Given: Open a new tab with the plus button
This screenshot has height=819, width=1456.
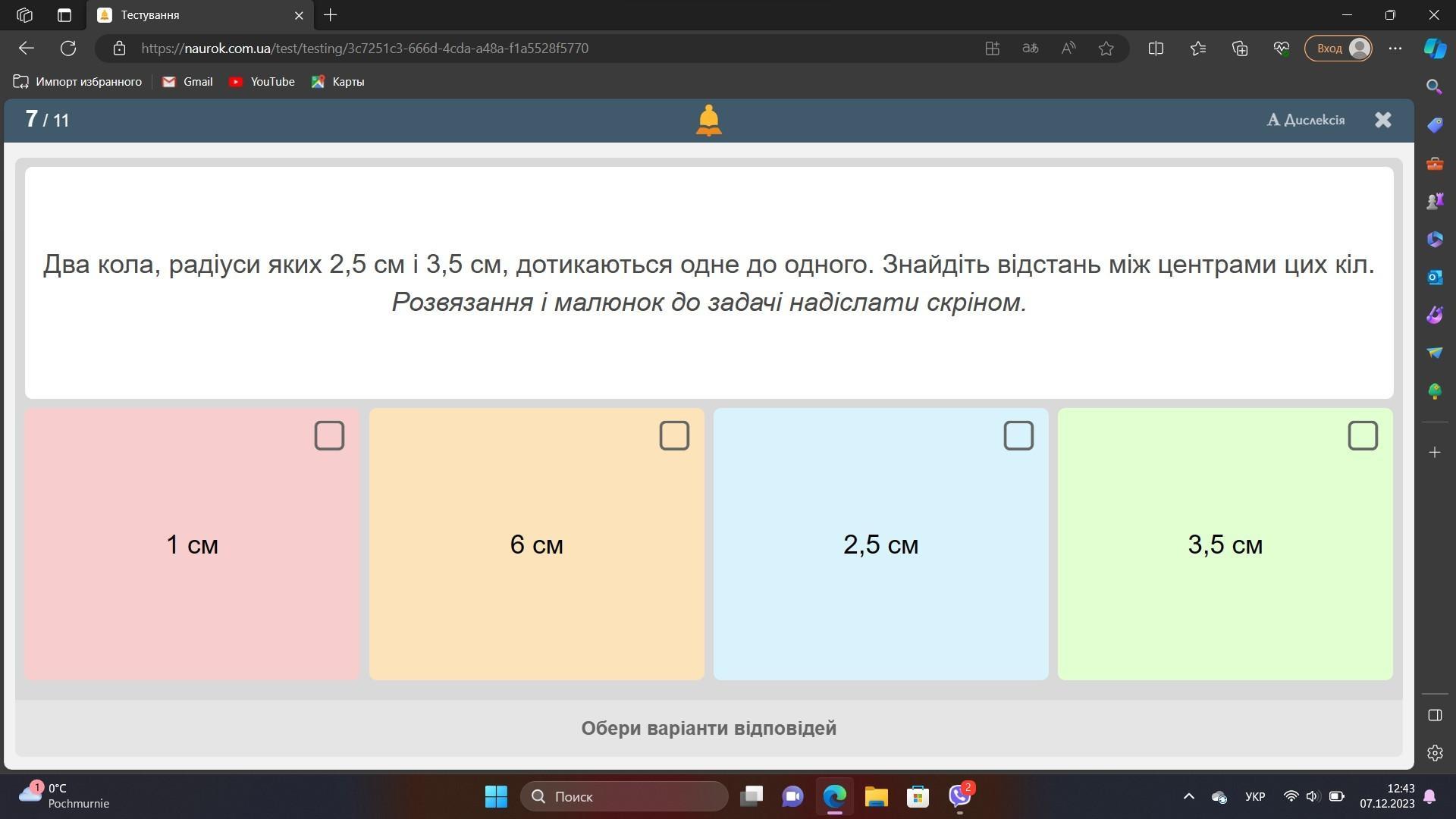Looking at the screenshot, I should pyautogui.click(x=330, y=15).
